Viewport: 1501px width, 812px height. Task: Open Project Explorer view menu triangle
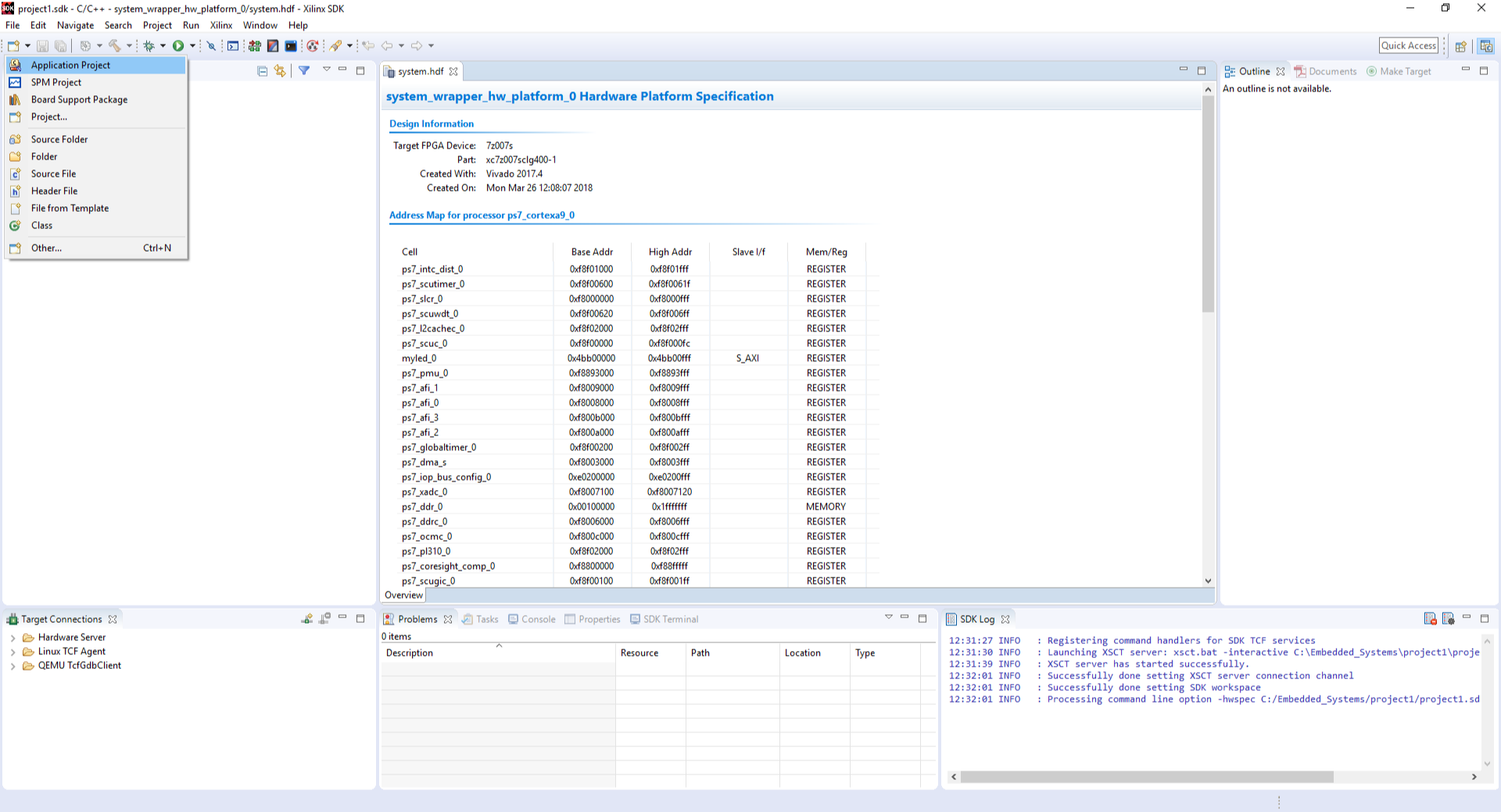327,70
